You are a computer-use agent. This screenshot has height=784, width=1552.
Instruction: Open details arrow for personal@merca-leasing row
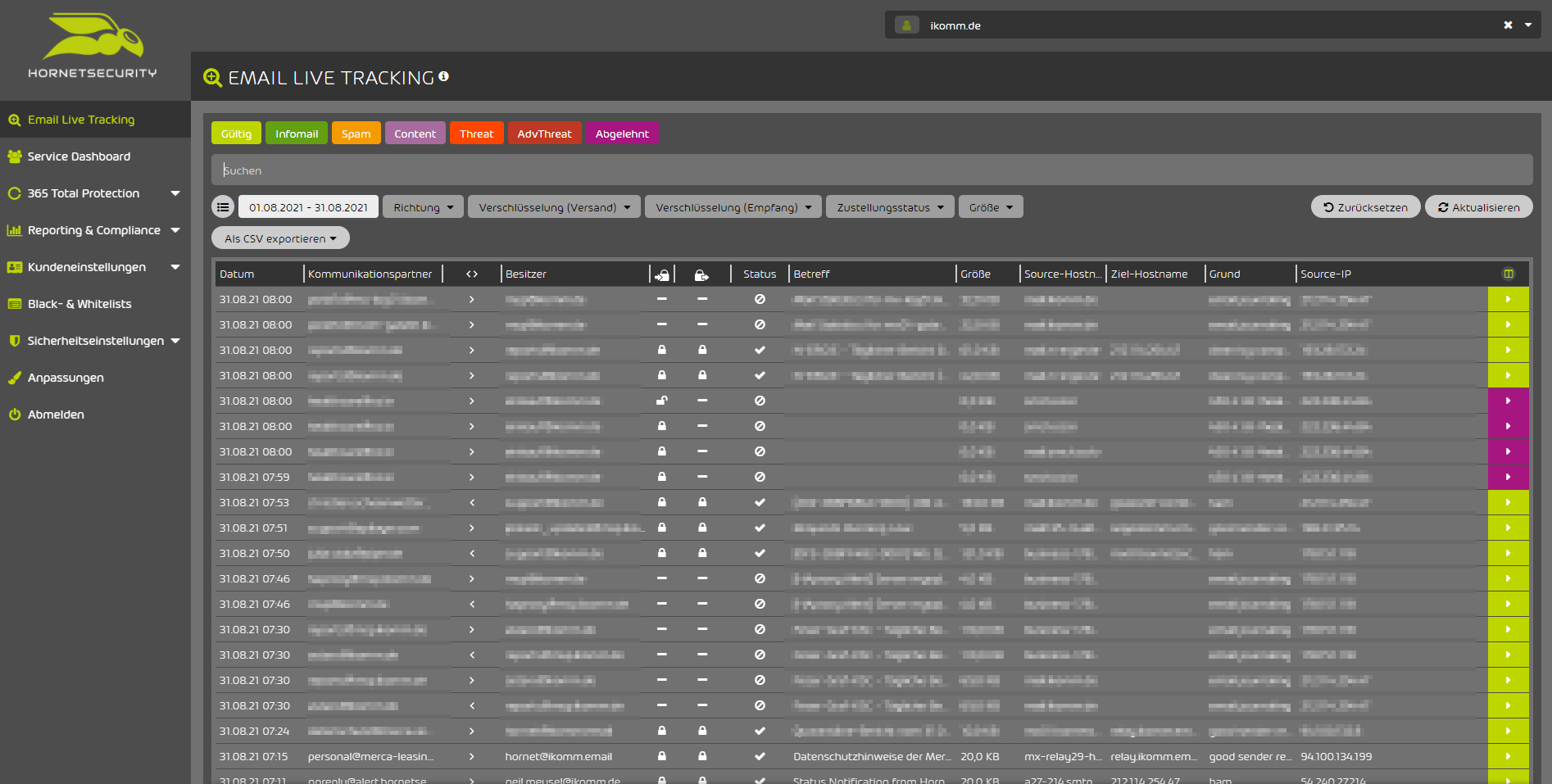pyautogui.click(x=1508, y=756)
